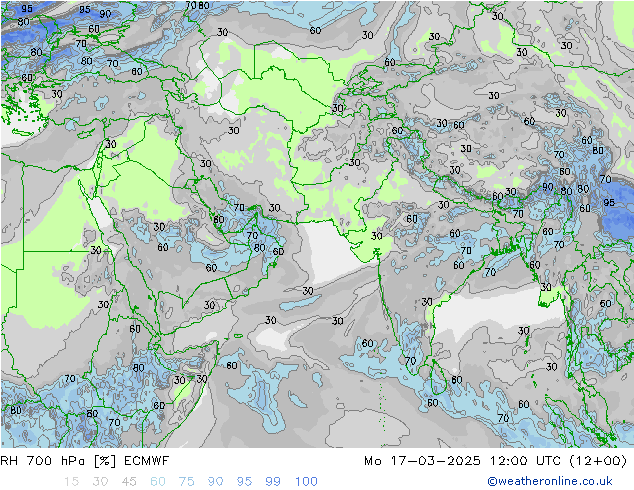Click the legend value 45
The image size is (634, 490).
coord(129,482)
